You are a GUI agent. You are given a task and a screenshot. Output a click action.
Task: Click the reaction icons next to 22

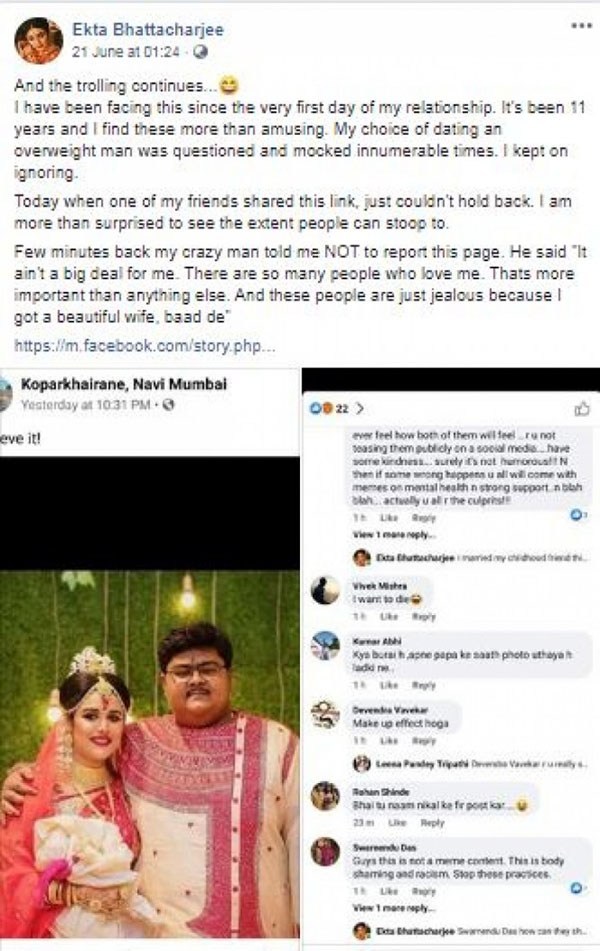point(316,408)
